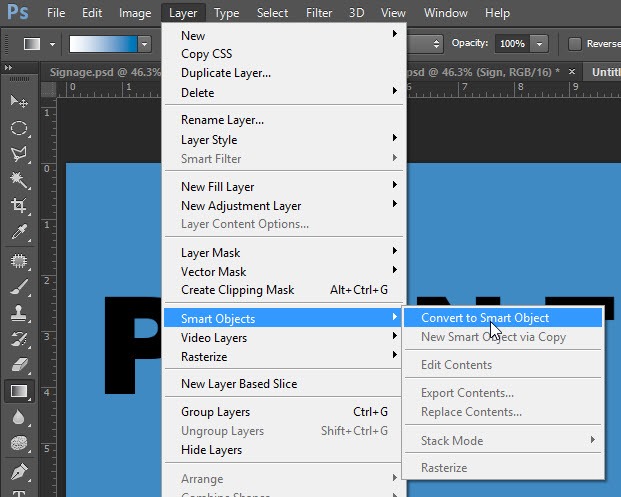
Task: Select the Blur tool
Action: pos(19,417)
